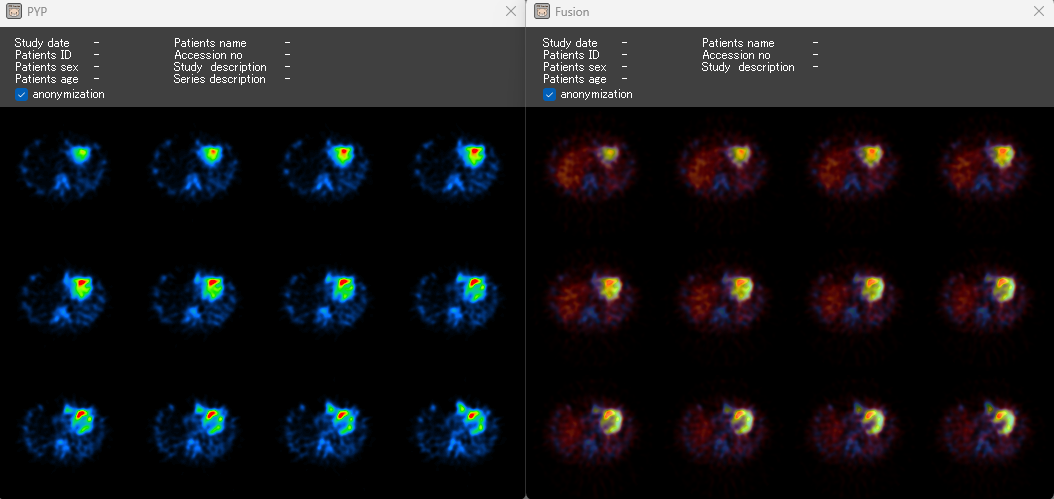Select second Fusion slice in top row
This screenshot has height=499, width=1054.
pyautogui.click(x=721, y=168)
